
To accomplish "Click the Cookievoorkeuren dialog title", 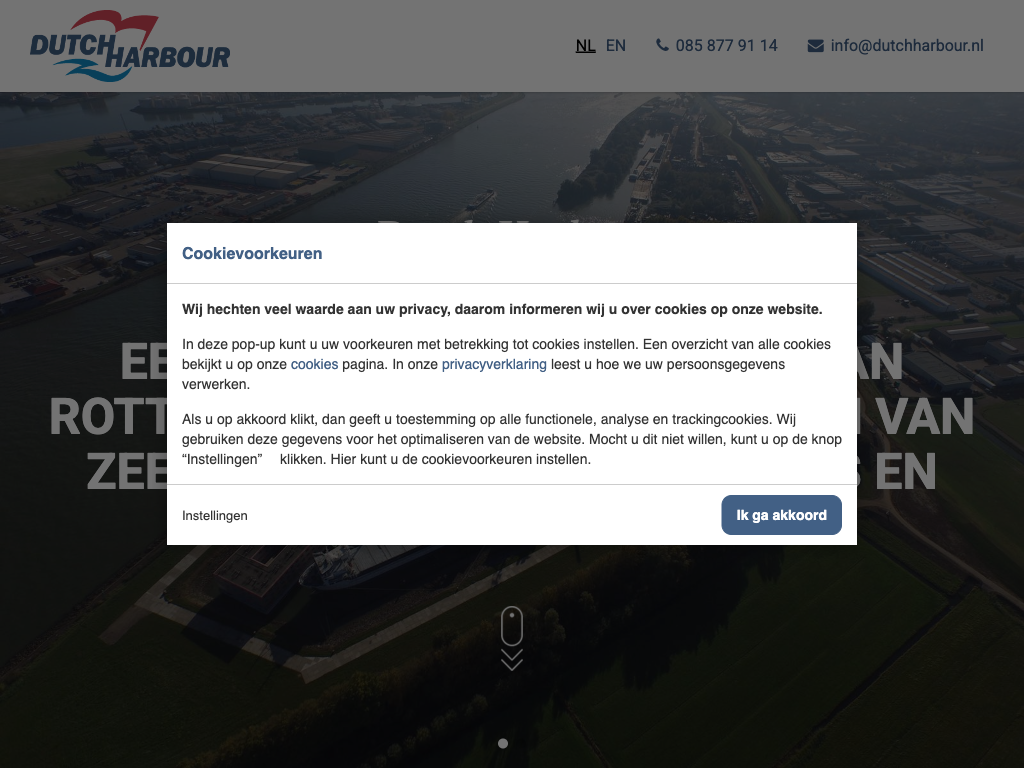I will (252, 253).
